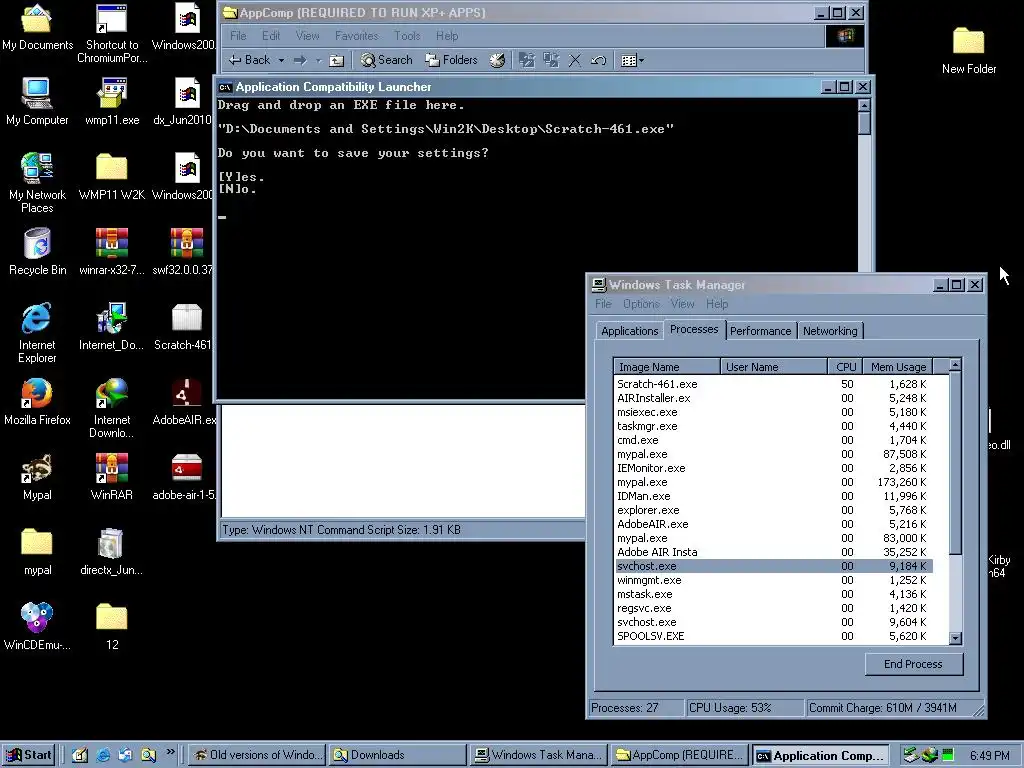Open the WinCDEmu installer icon
Screen dimensions: 1024x768
(37, 626)
